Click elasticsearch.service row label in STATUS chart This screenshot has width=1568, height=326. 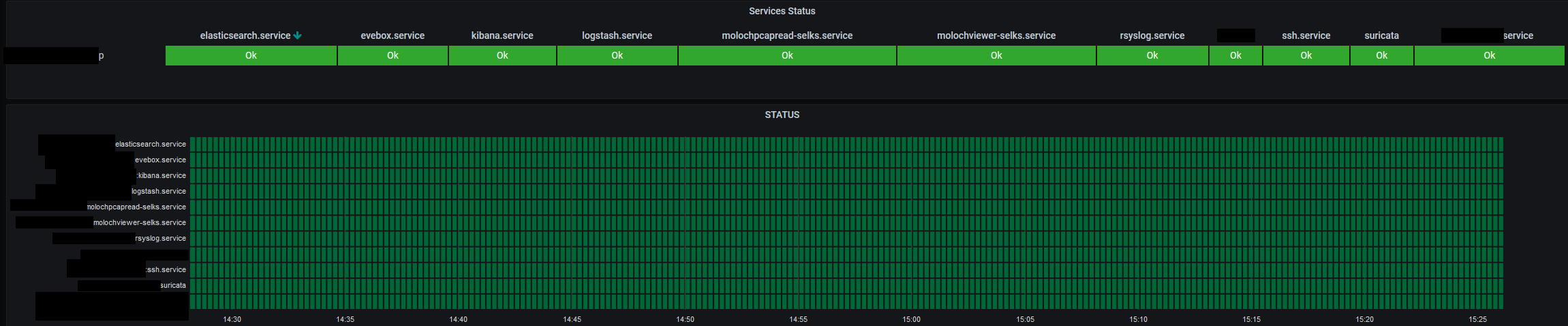tap(151, 144)
